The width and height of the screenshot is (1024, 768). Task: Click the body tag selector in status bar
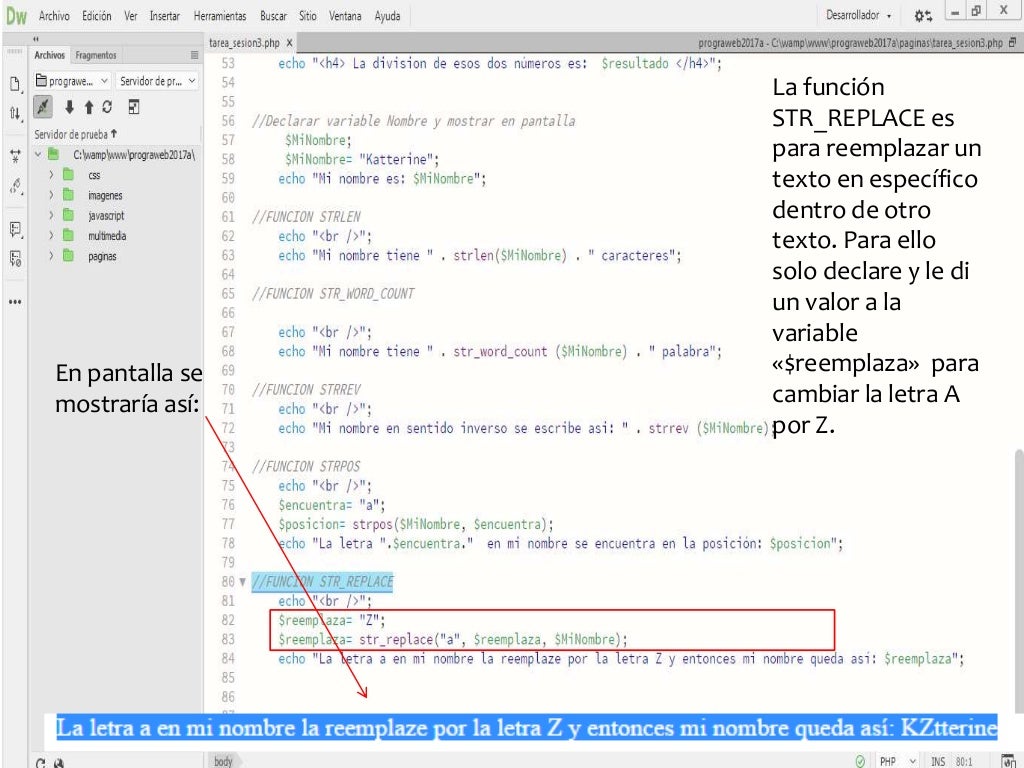click(x=223, y=761)
